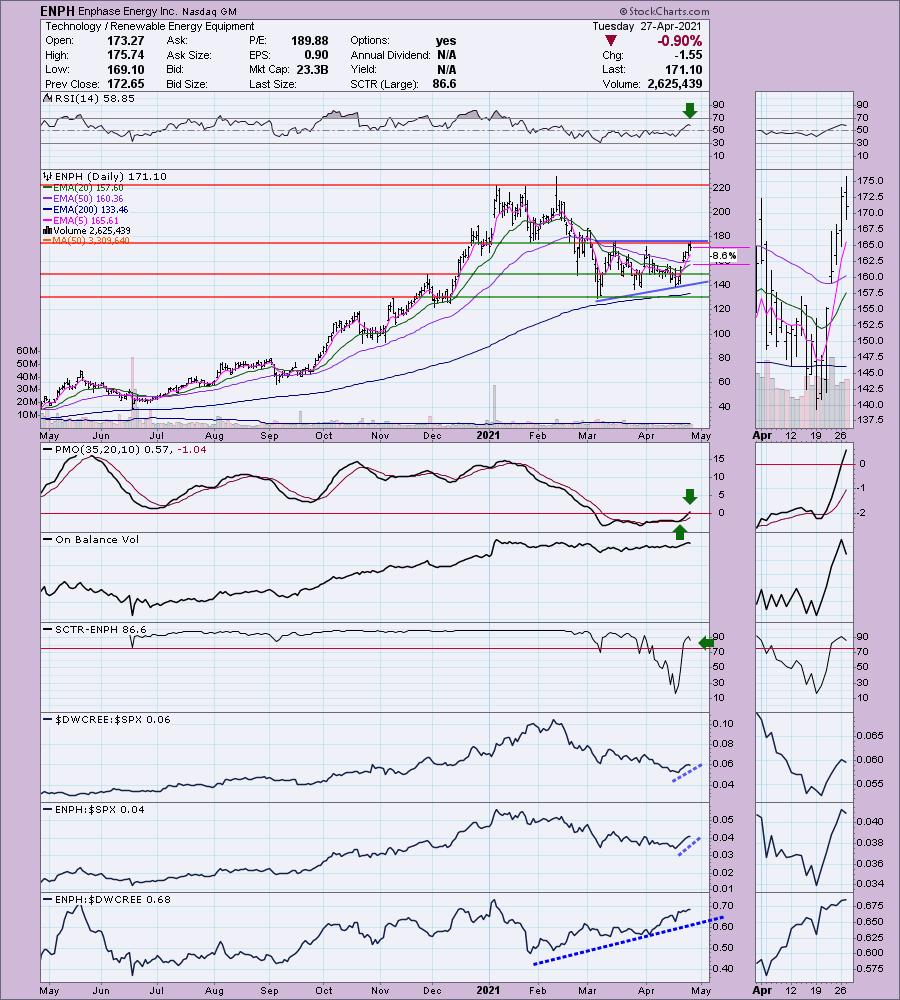Click the 220 price axis label
The width and height of the screenshot is (900, 1000).
pos(721,188)
